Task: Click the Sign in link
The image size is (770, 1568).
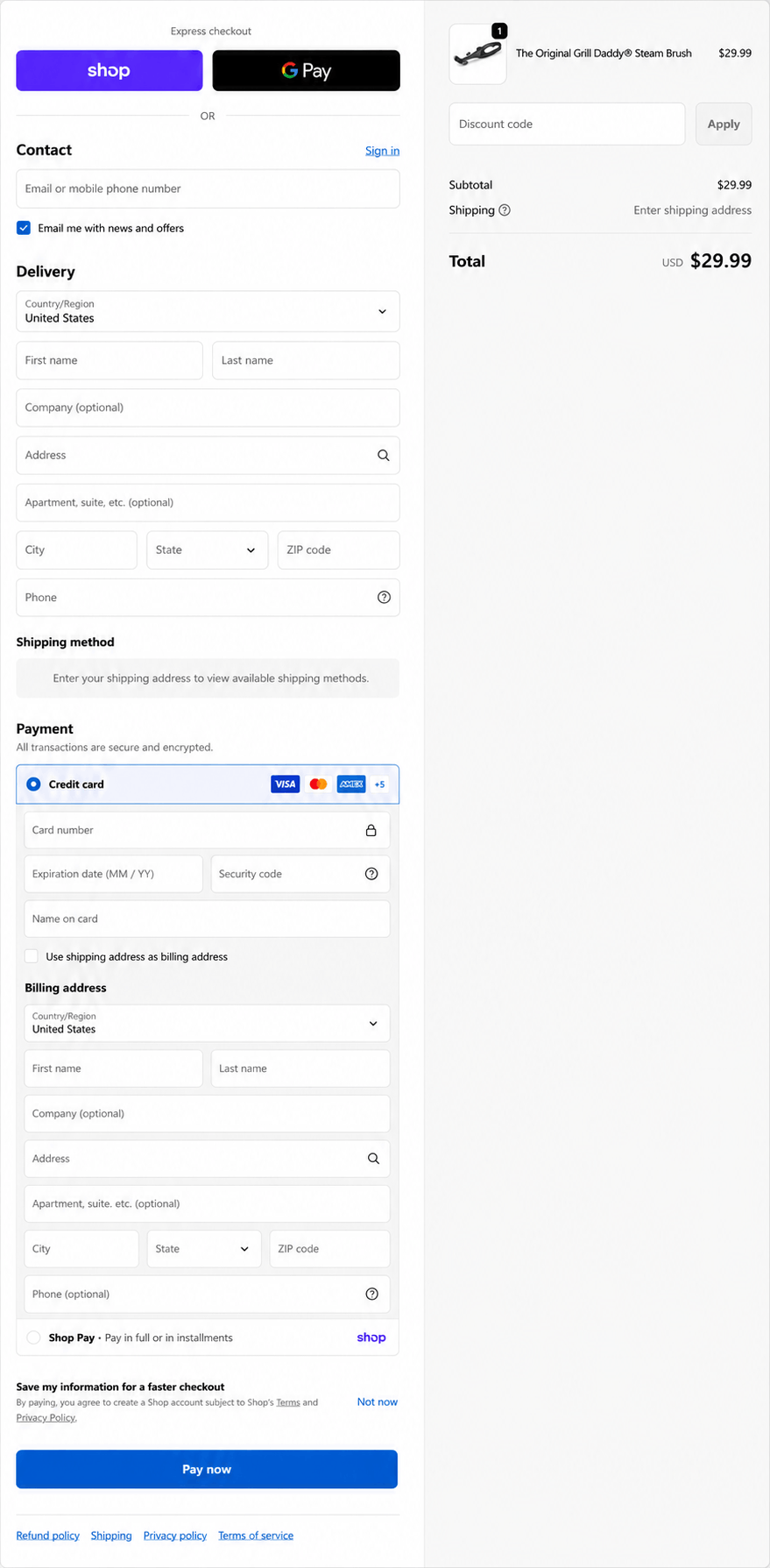Action: pyautogui.click(x=382, y=151)
